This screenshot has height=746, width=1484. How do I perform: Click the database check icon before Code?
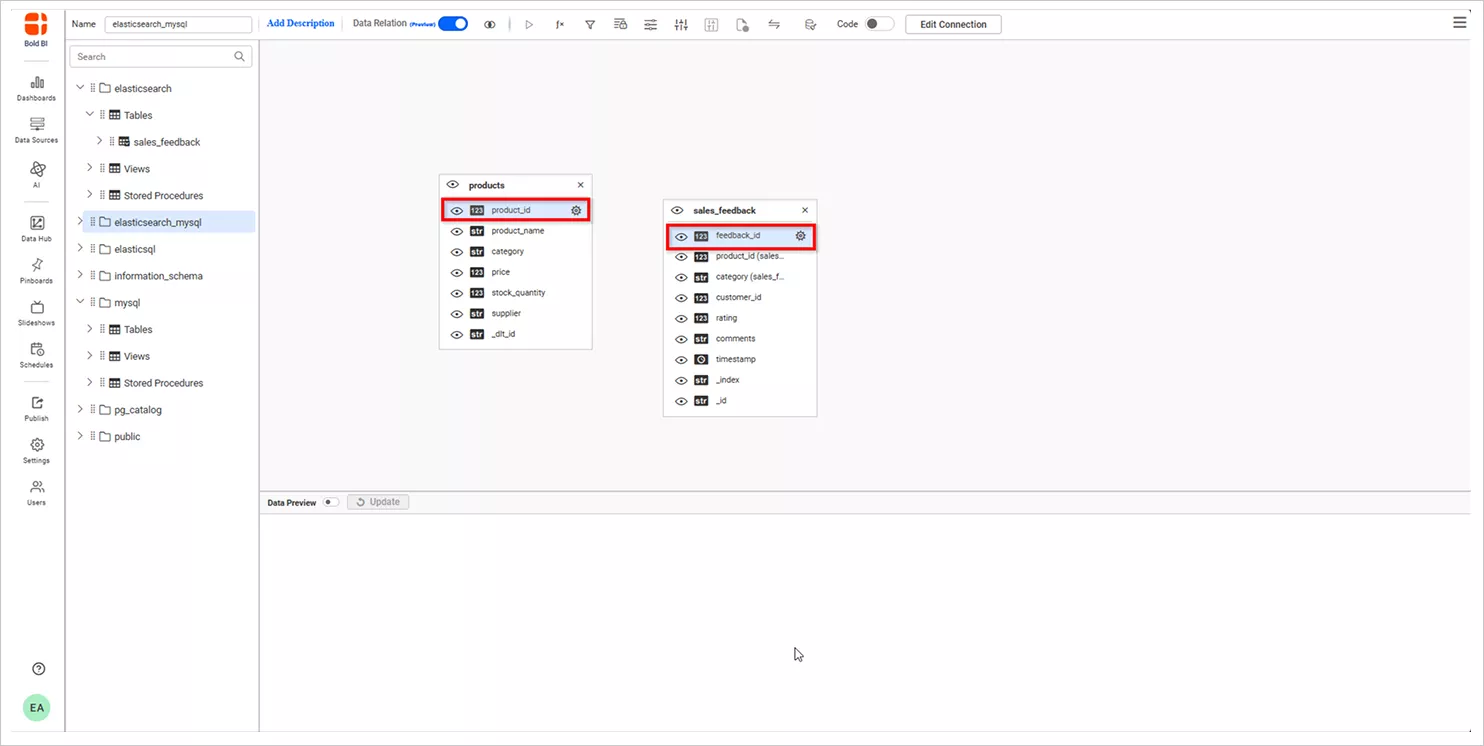tap(811, 24)
